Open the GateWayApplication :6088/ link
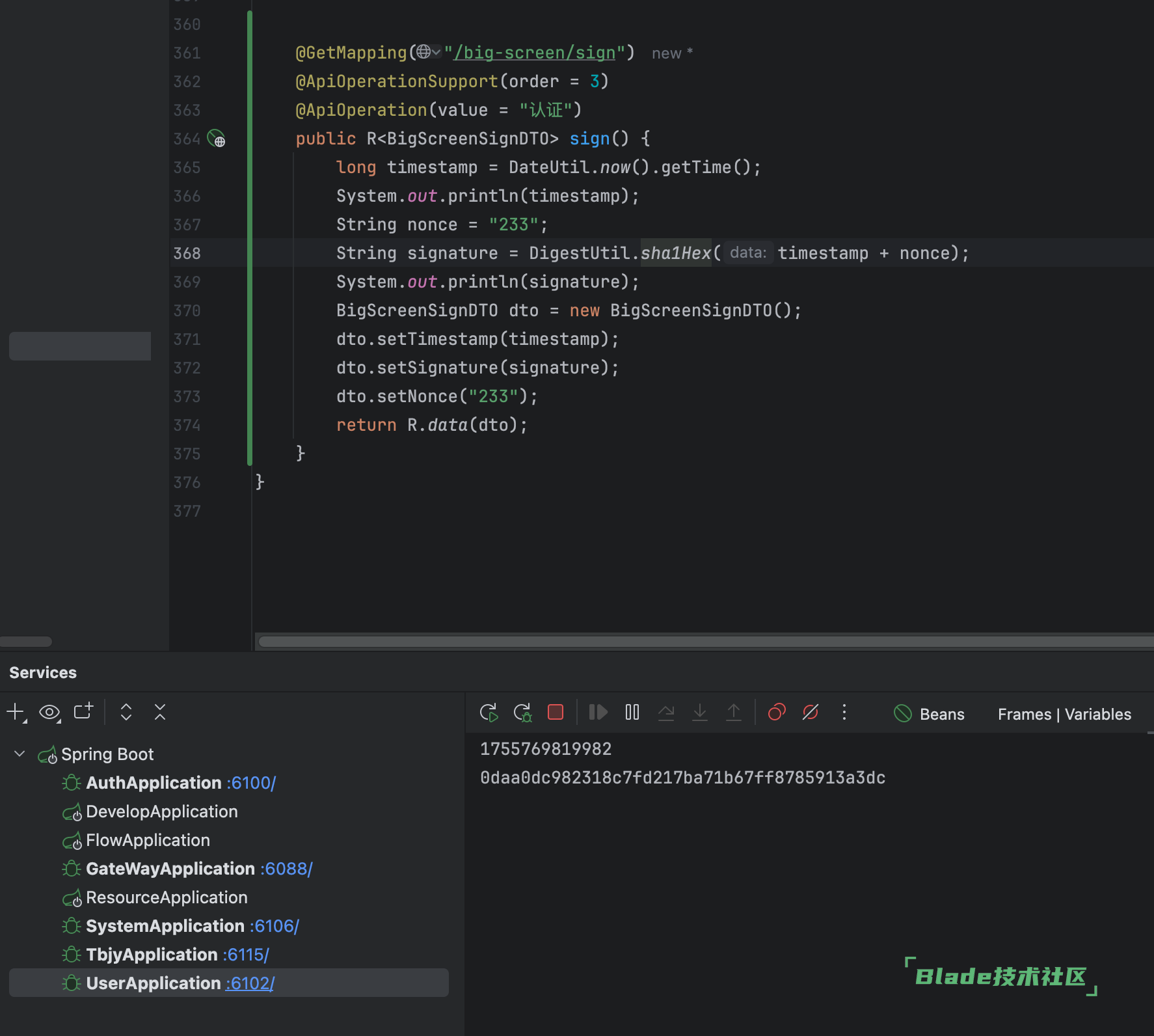 286,868
